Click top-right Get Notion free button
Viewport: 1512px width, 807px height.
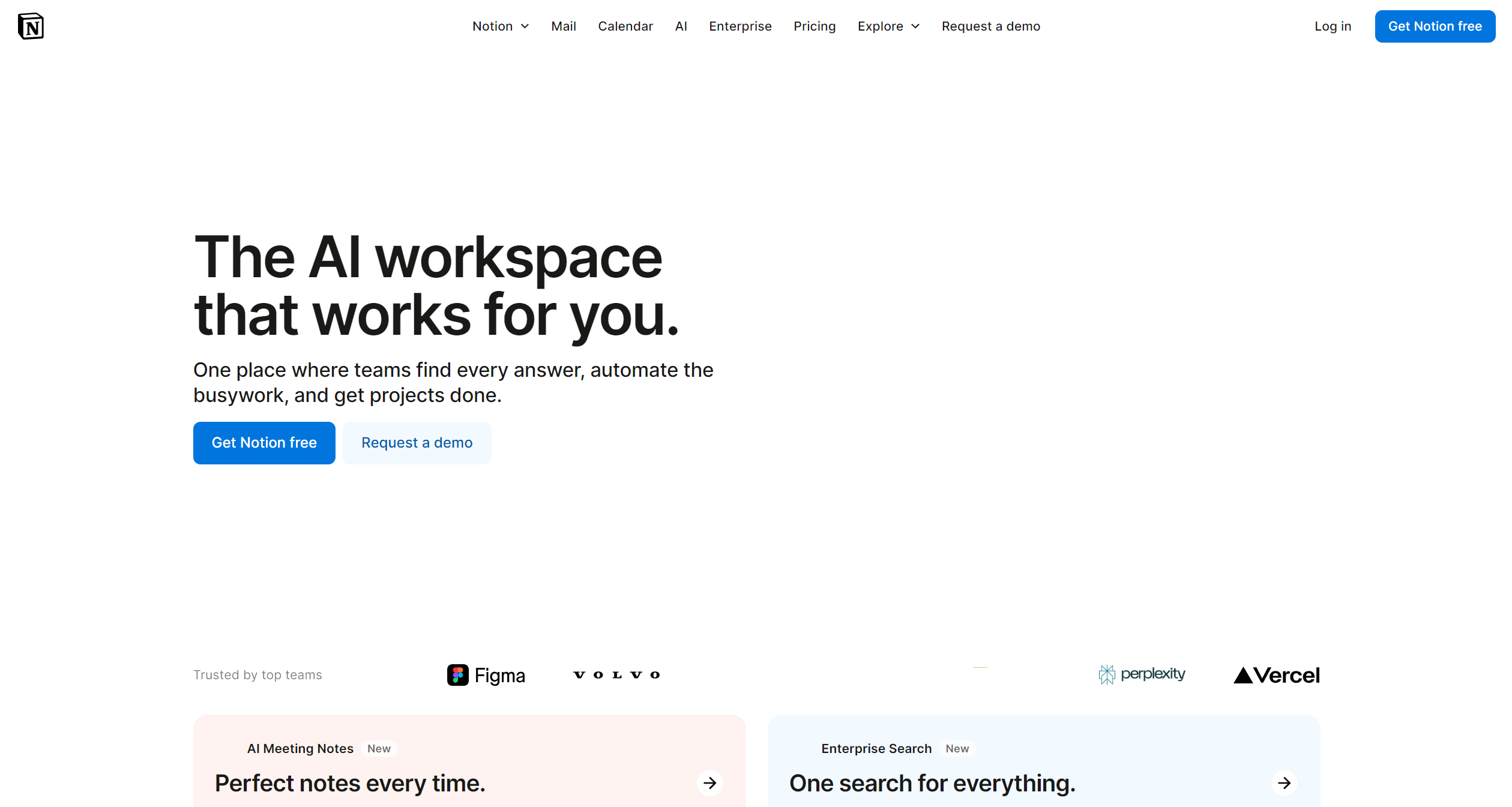click(x=1435, y=26)
